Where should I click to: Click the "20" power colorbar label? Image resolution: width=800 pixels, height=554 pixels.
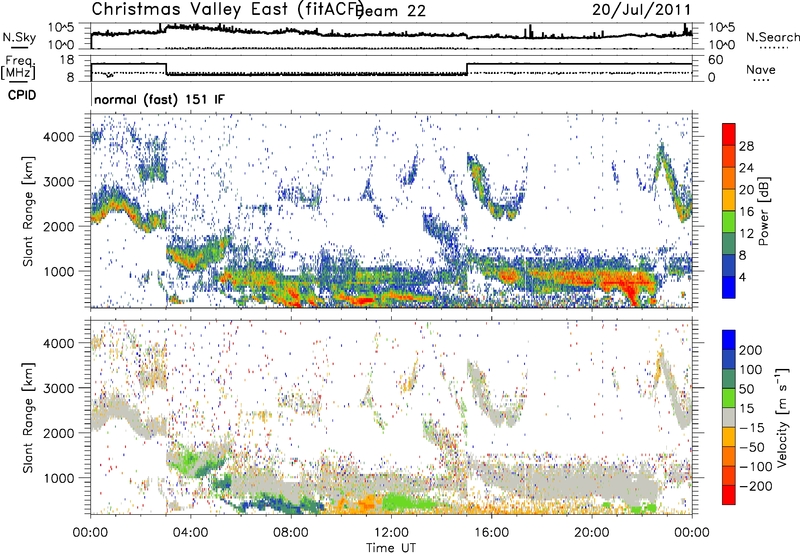pyautogui.click(x=746, y=190)
